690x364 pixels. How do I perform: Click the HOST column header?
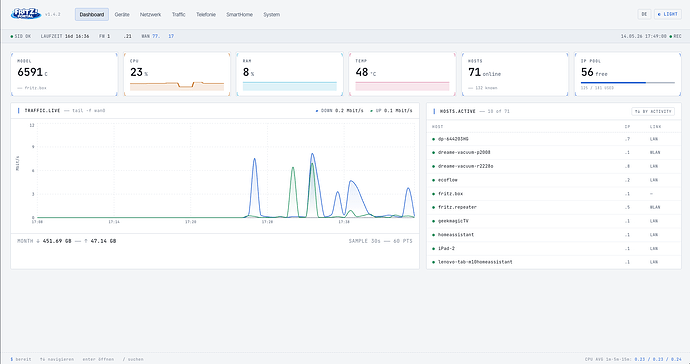click(437, 127)
